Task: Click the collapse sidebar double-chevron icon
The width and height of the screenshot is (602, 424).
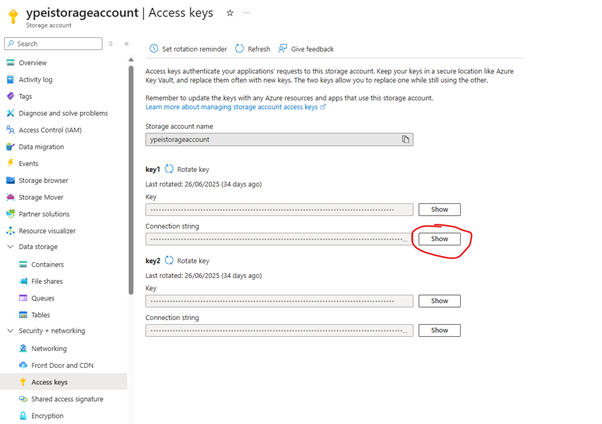Action: [126, 44]
